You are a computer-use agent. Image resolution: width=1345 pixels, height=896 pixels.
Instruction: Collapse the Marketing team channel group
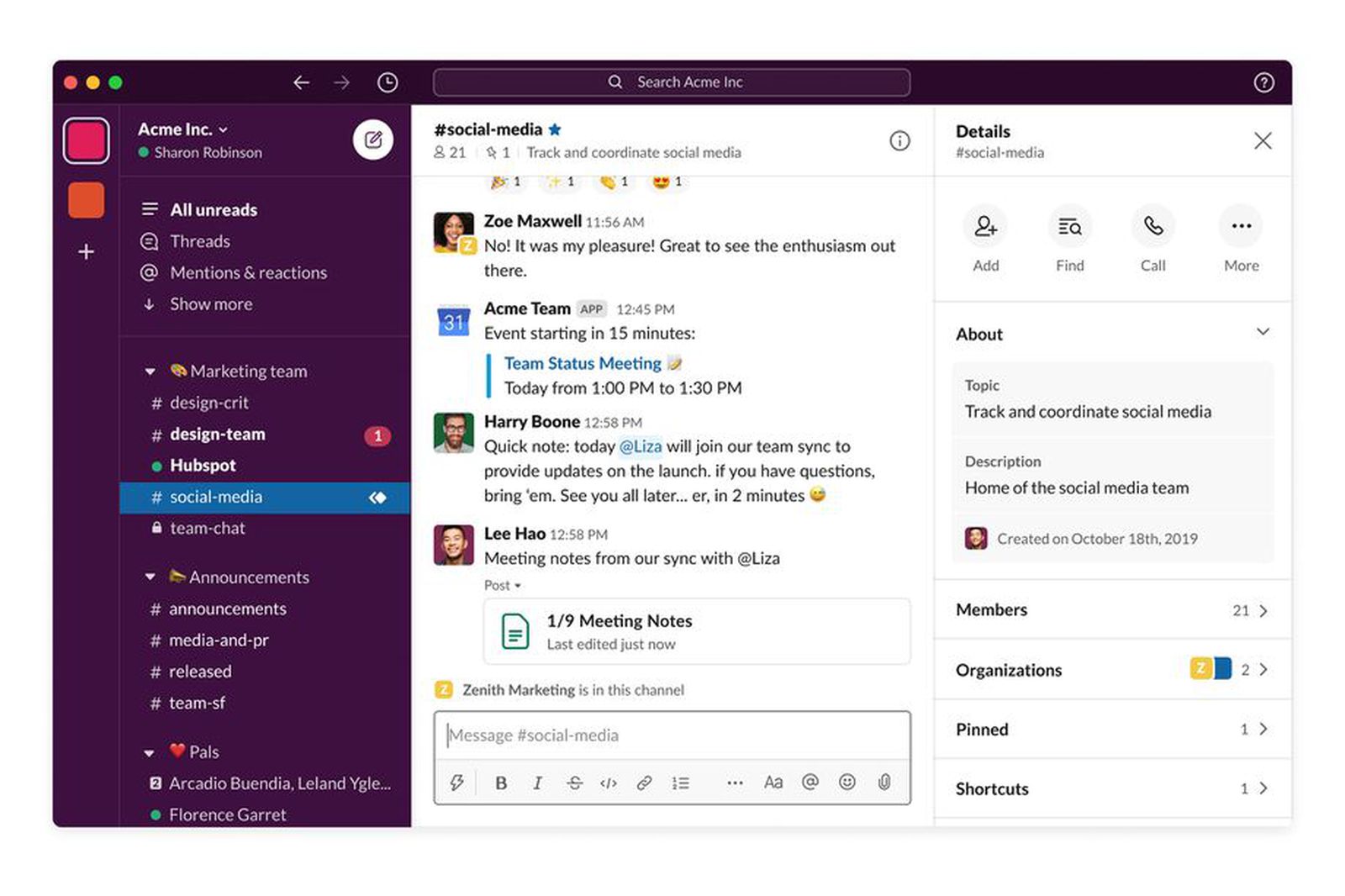[x=150, y=371]
